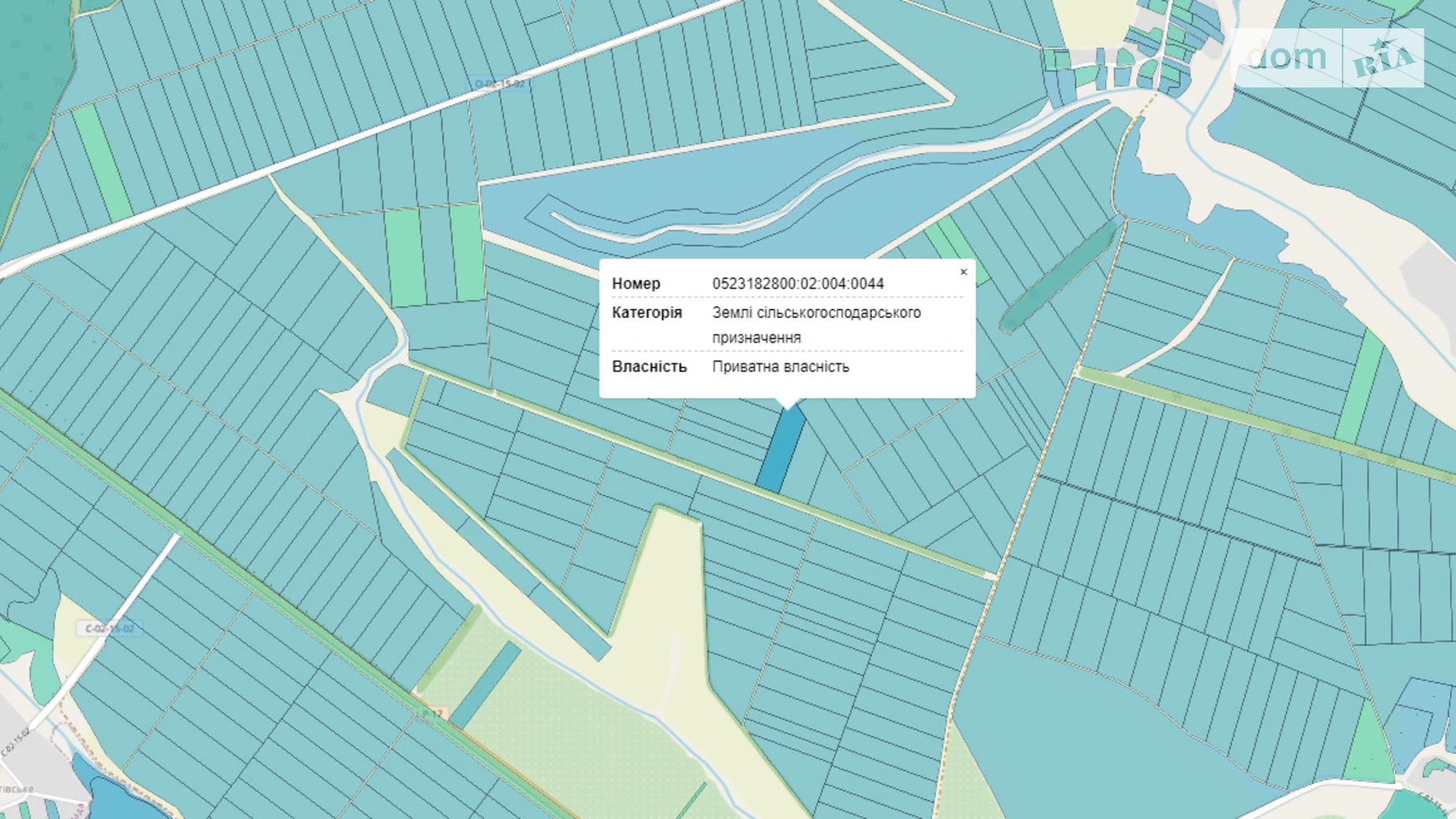Click the 'Номер' label in popup

click(636, 283)
